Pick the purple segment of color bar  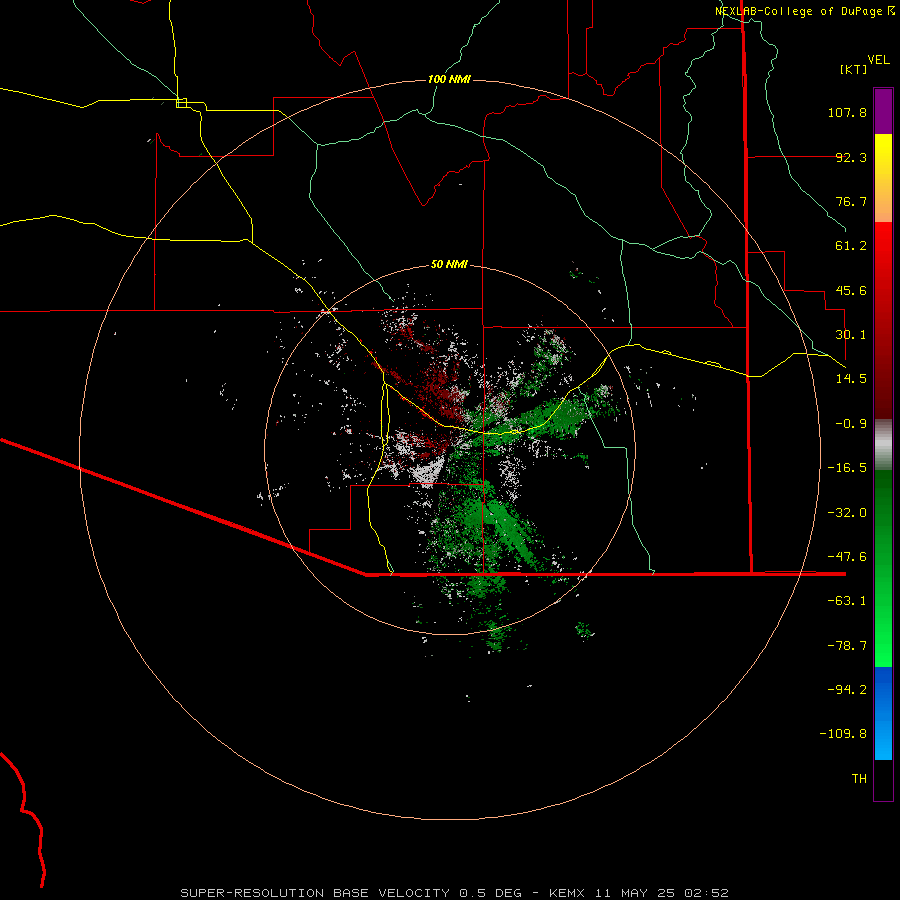click(x=883, y=111)
